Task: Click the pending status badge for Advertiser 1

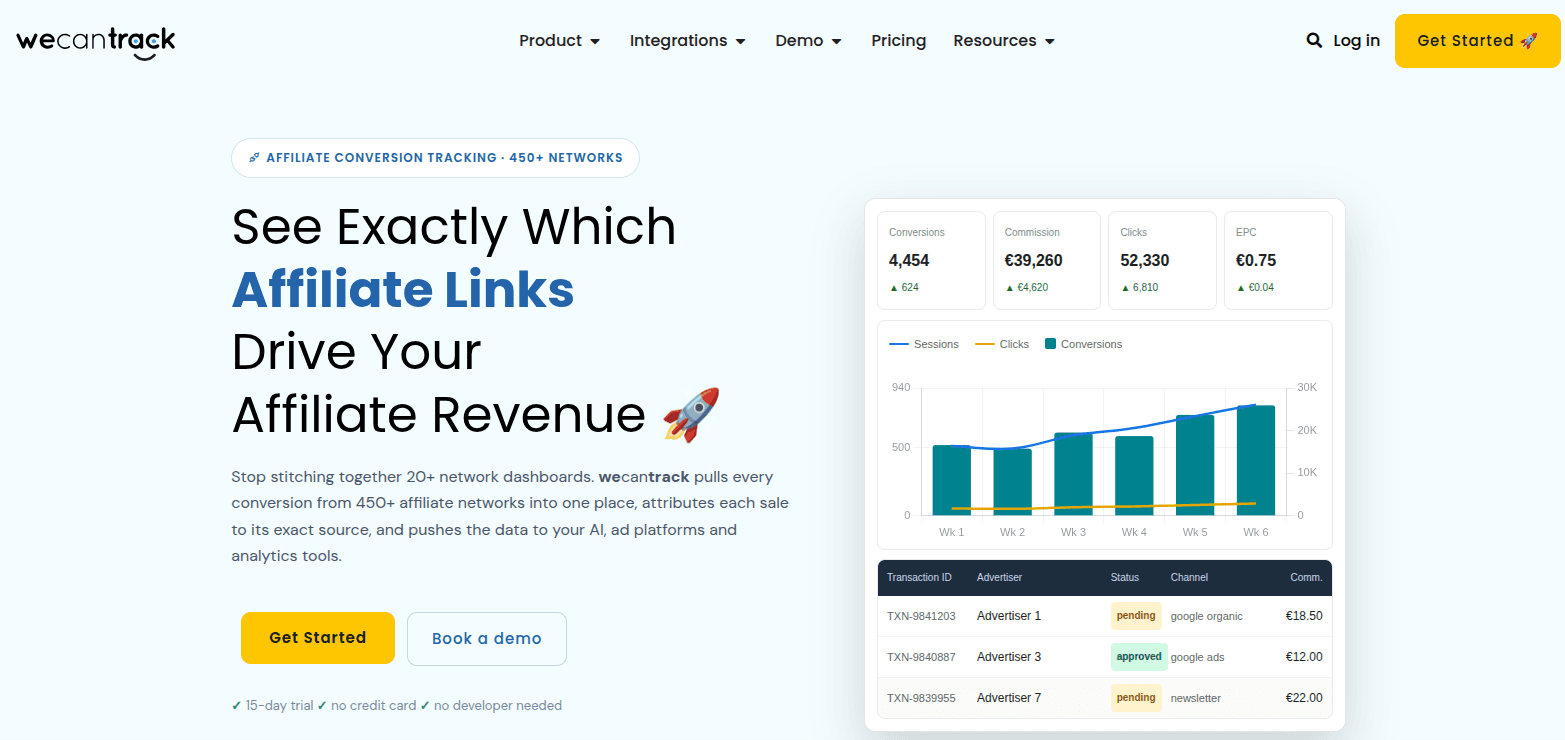Action: coord(1136,616)
